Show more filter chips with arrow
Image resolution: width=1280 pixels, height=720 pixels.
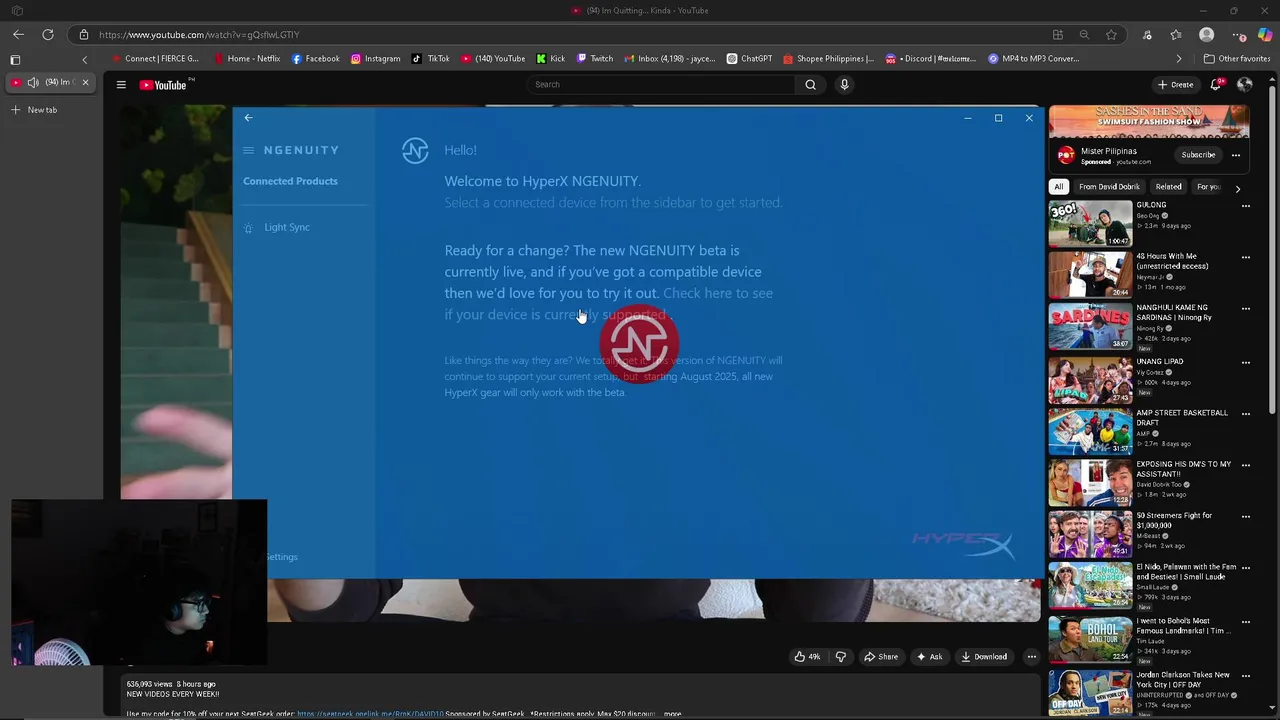click(x=1237, y=188)
